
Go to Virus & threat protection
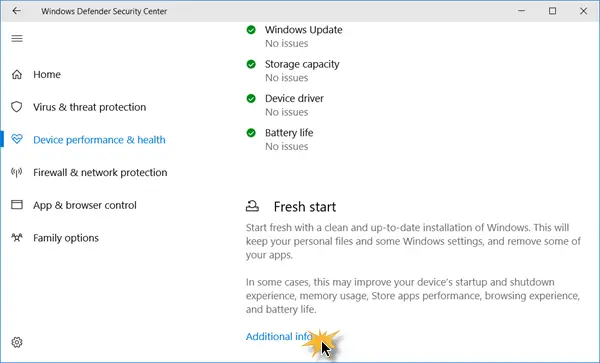[90, 107]
